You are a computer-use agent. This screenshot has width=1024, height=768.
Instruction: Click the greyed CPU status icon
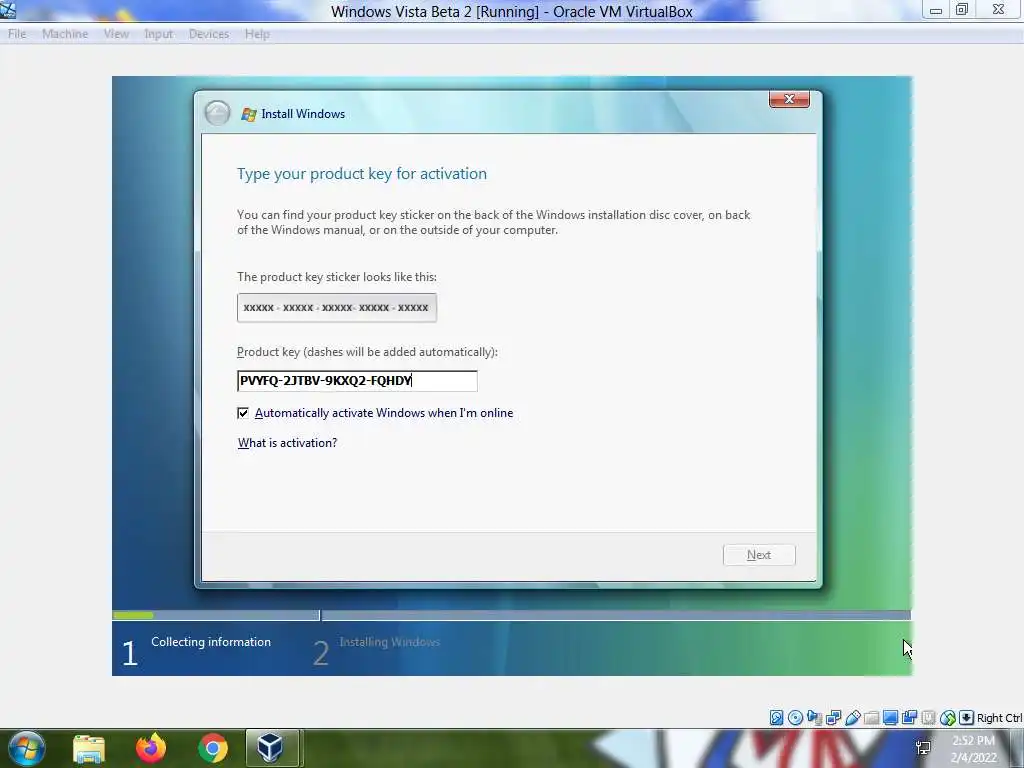pos(928,718)
